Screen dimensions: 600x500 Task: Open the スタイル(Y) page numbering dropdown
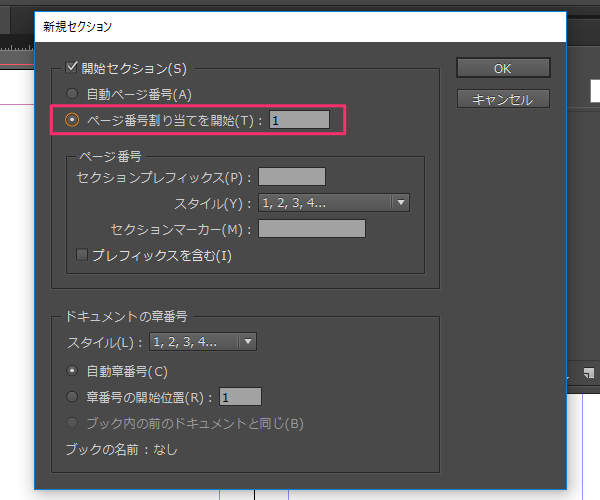tap(334, 202)
